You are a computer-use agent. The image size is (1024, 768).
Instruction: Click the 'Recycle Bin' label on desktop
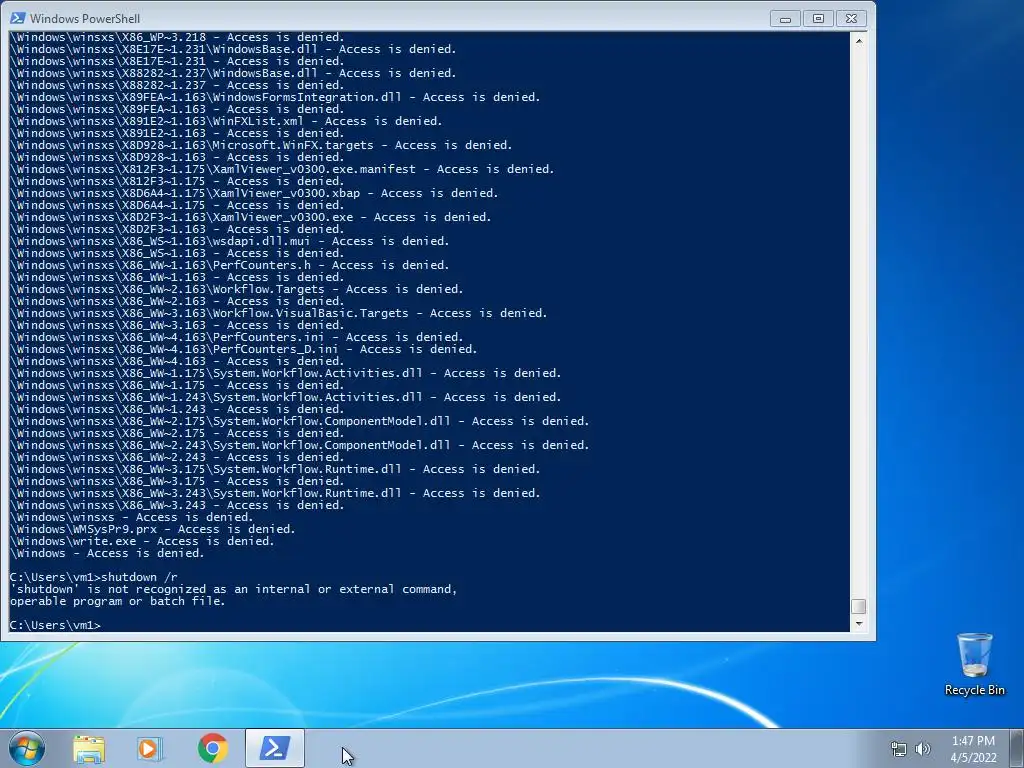[x=974, y=690]
